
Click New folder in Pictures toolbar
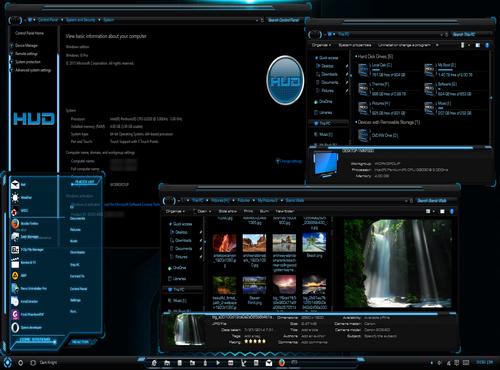tap(285, 211)
